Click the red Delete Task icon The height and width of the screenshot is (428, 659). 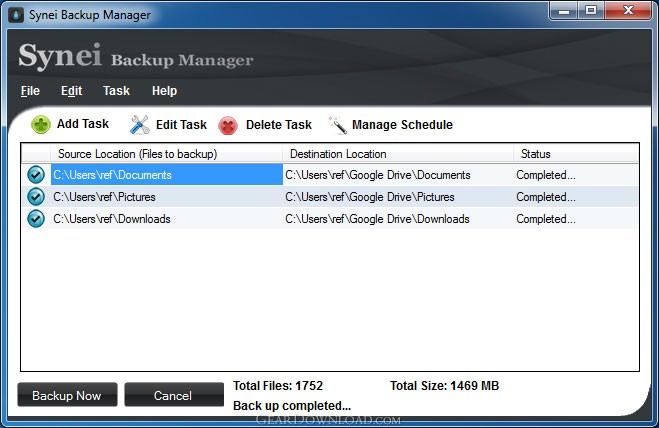(x=228, y=125)
